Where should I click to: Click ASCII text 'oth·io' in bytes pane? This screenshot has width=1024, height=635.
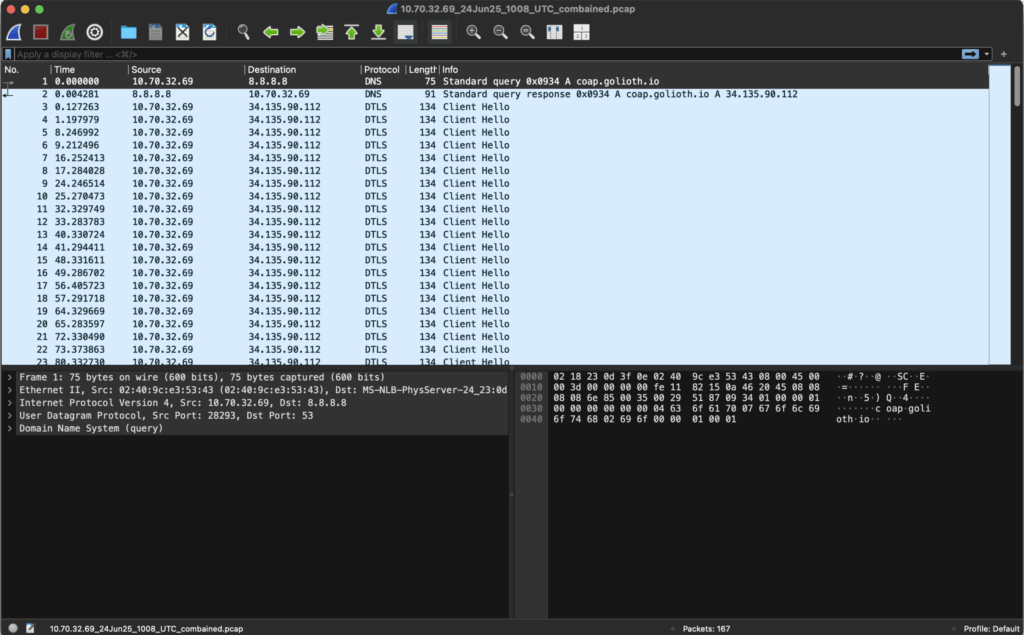point(853,419)
